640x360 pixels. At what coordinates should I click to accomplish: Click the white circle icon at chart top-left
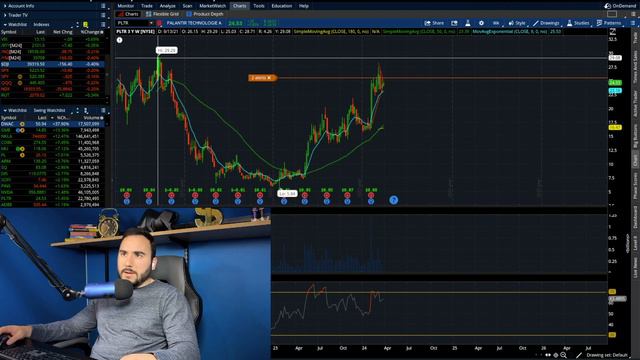(120, 40)
